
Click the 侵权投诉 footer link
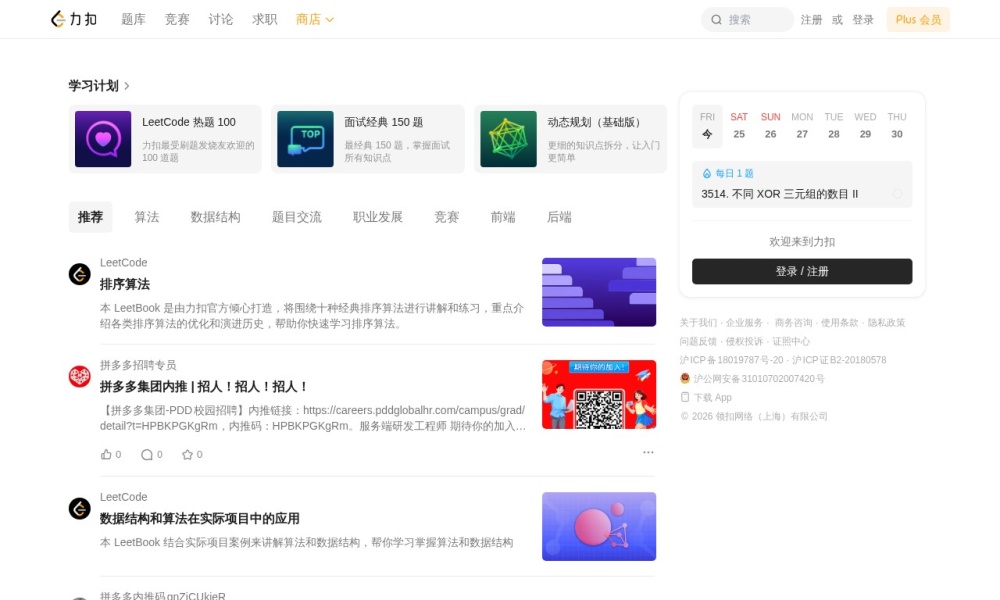(744, 341)
